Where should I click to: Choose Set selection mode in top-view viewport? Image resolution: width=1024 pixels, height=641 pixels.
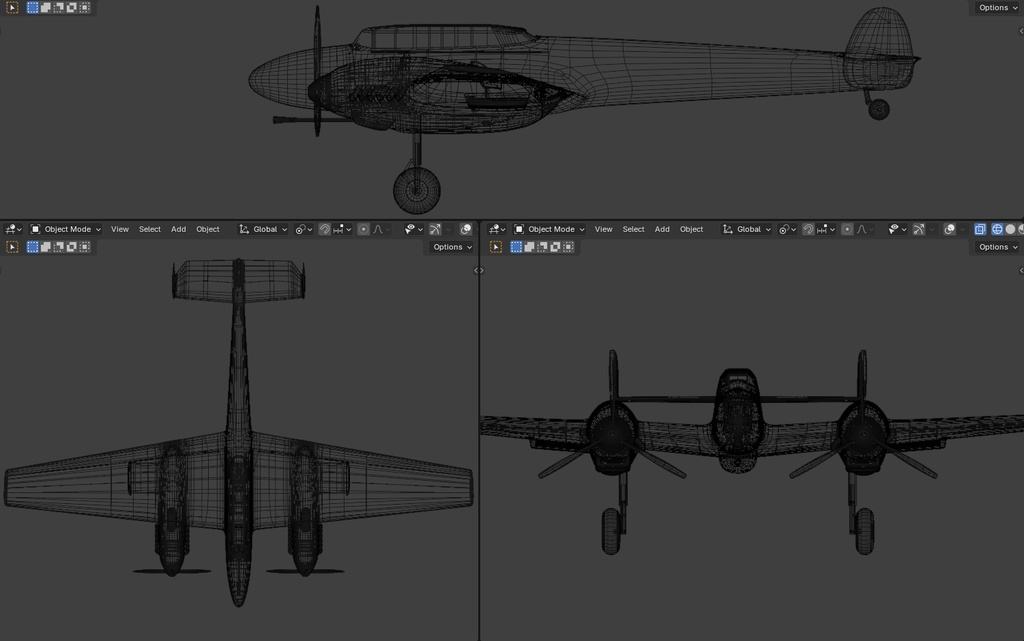tap(33, 247)
